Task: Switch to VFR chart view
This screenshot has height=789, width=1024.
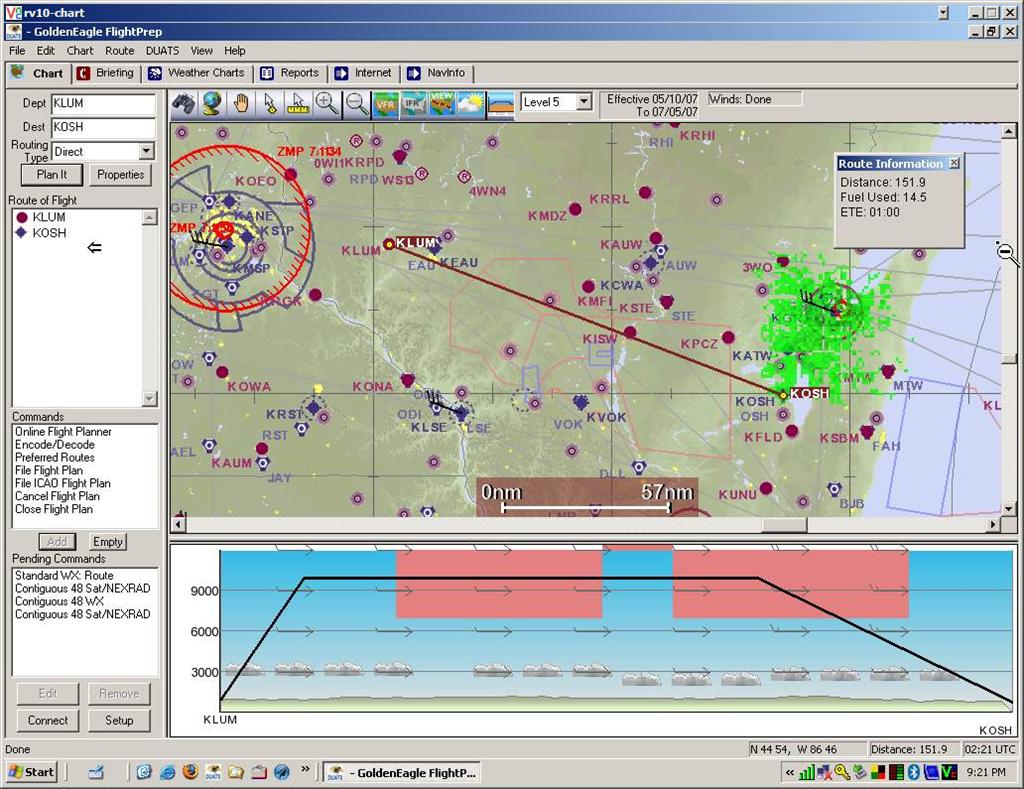Action: tap(385, 104)
